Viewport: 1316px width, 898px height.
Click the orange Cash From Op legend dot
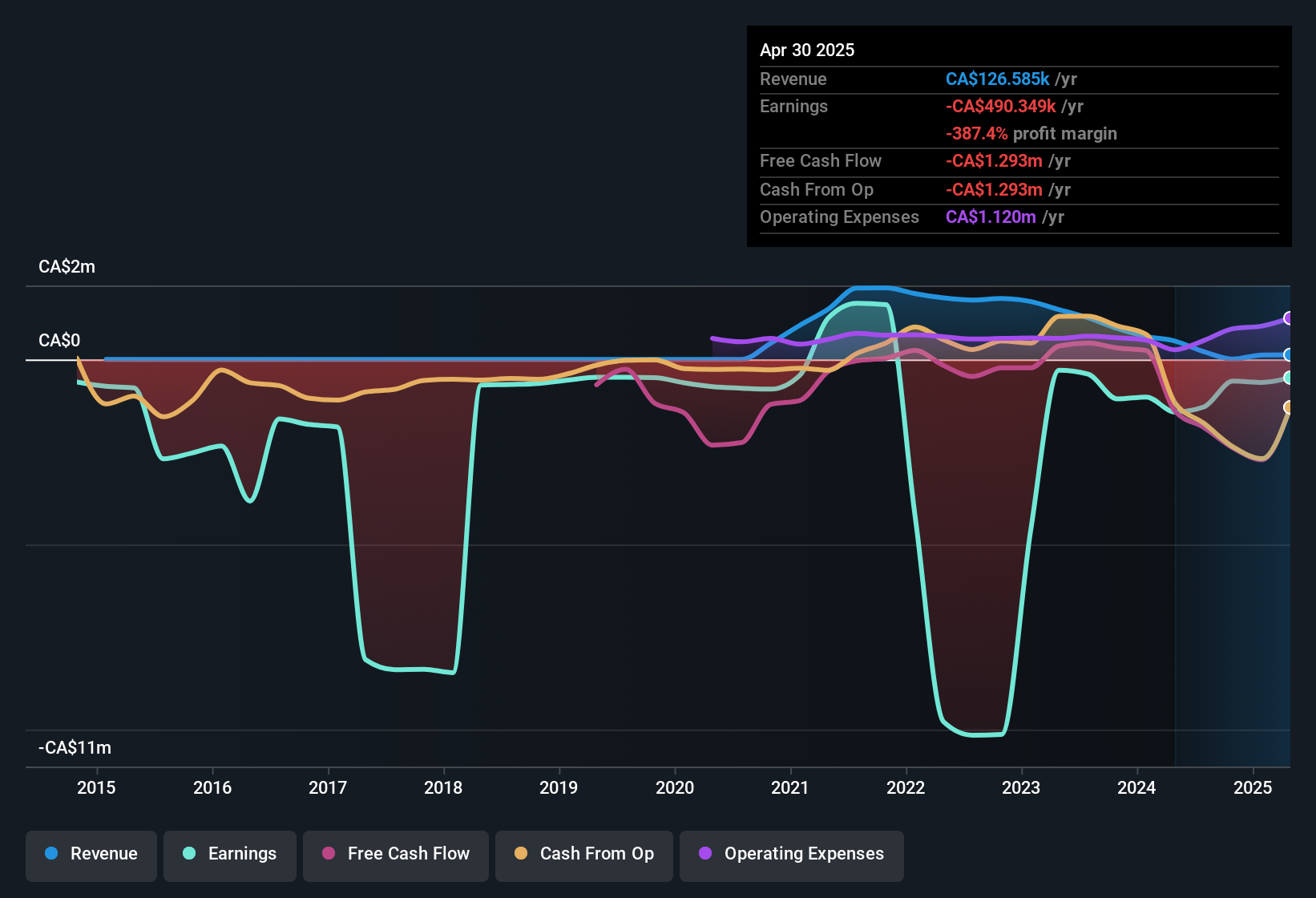pos(521,855)
